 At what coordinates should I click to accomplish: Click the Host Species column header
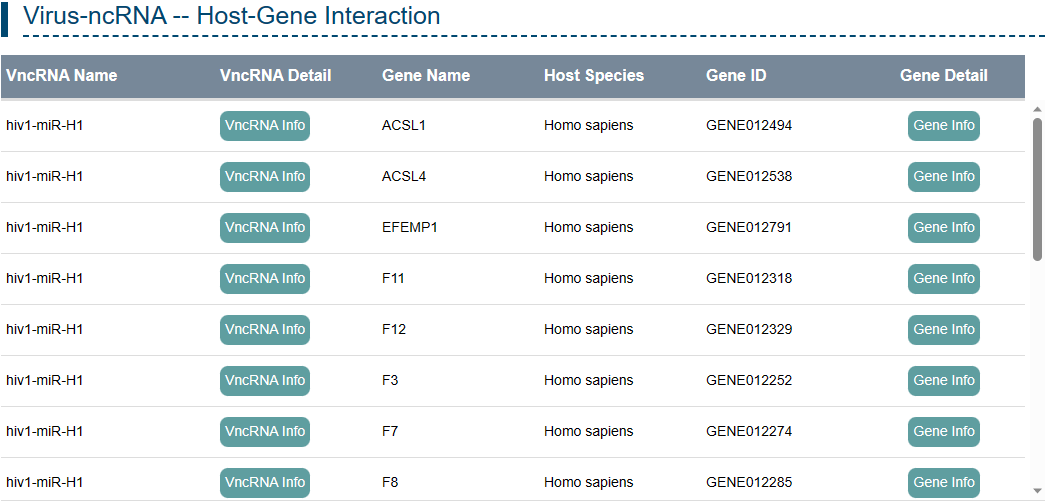click(594, 76)
